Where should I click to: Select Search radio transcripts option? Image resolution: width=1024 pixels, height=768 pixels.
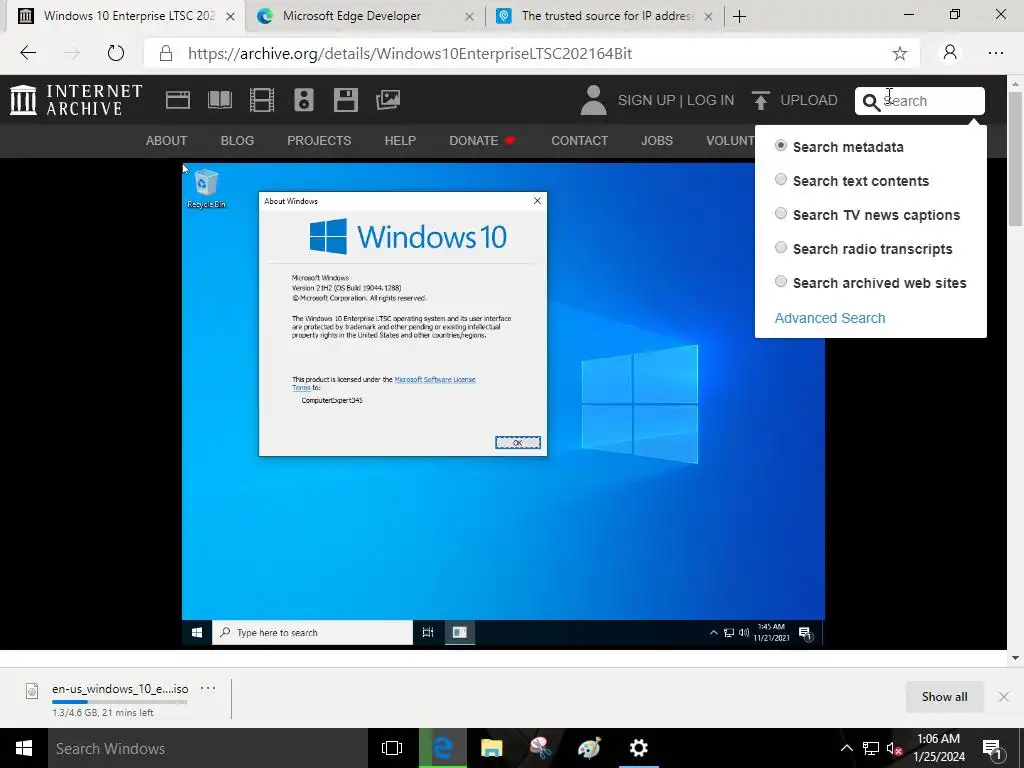coord(781,248)
